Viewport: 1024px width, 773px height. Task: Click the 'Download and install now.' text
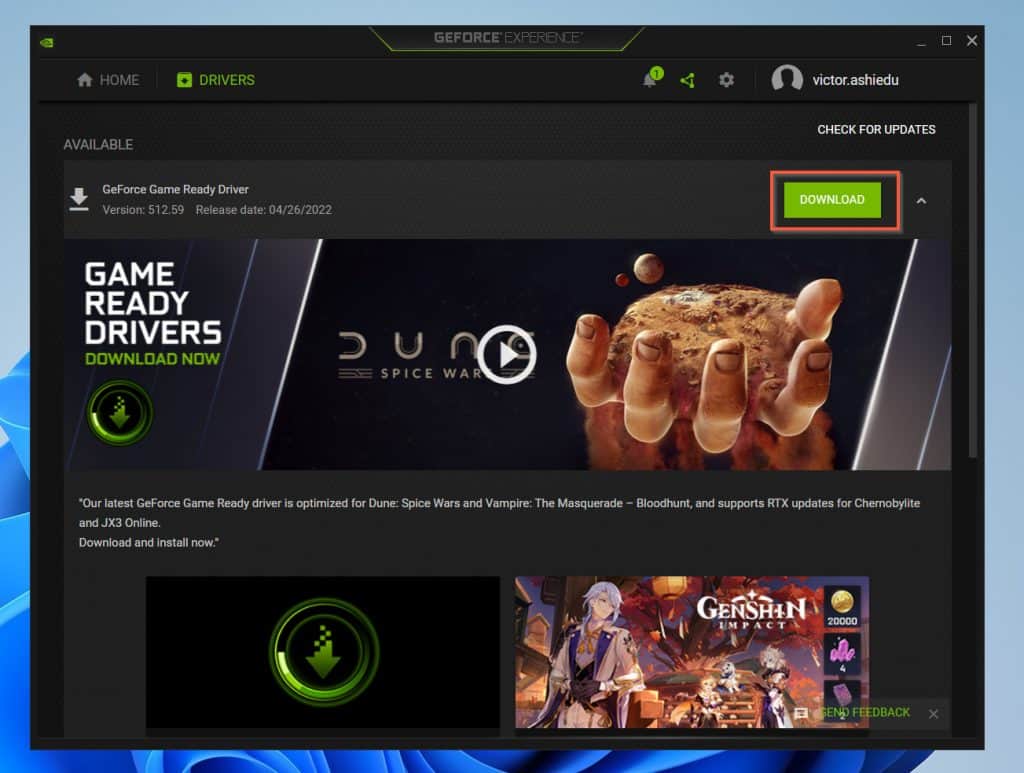pos(149,543)
